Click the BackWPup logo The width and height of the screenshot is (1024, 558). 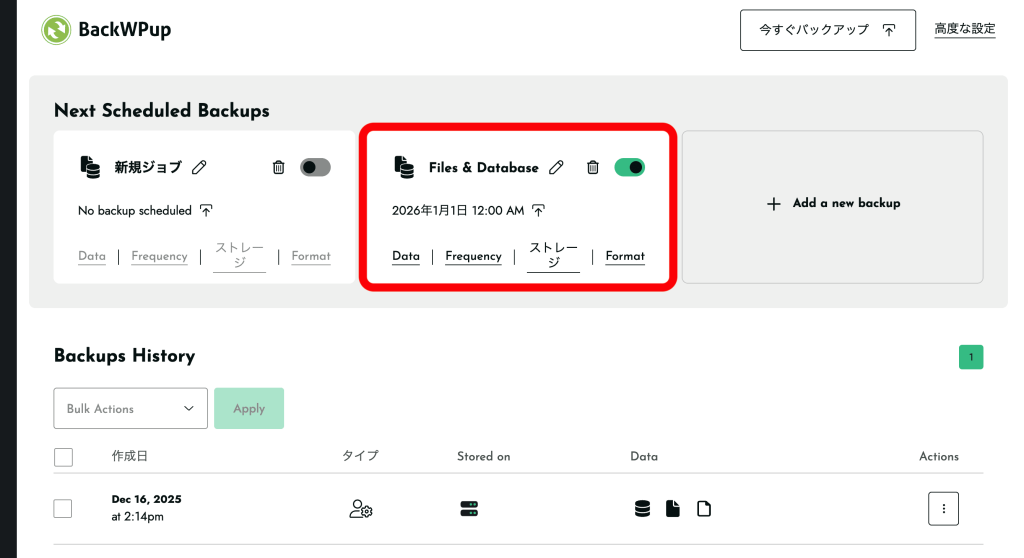coord(57,30)
